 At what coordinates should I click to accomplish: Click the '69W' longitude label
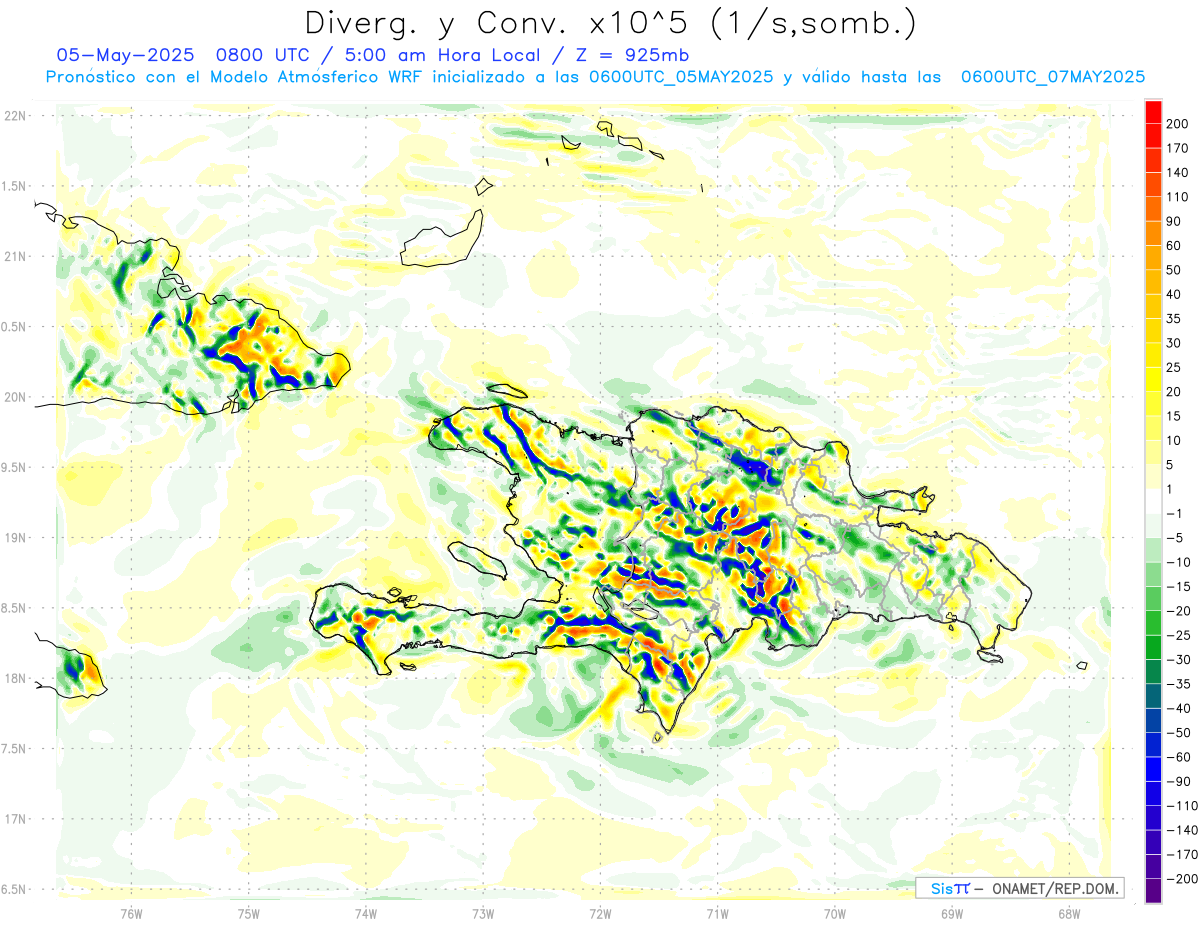tap(952, 913)
